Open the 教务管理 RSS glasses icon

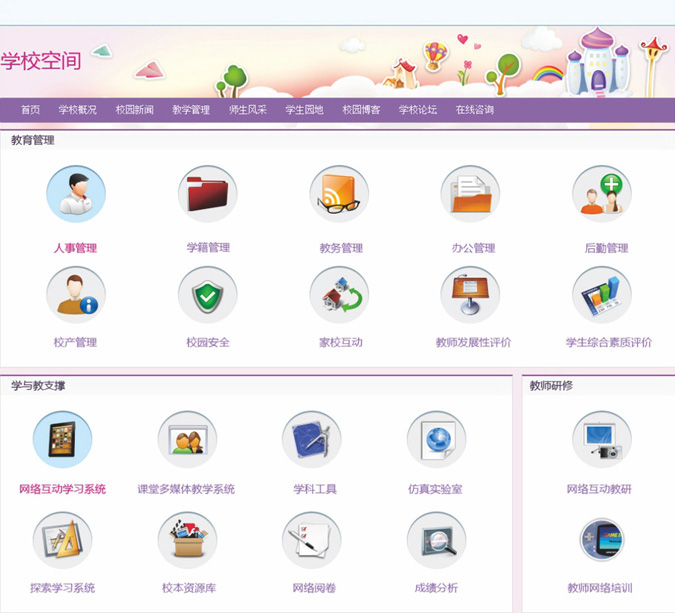[x=339, y=194]
